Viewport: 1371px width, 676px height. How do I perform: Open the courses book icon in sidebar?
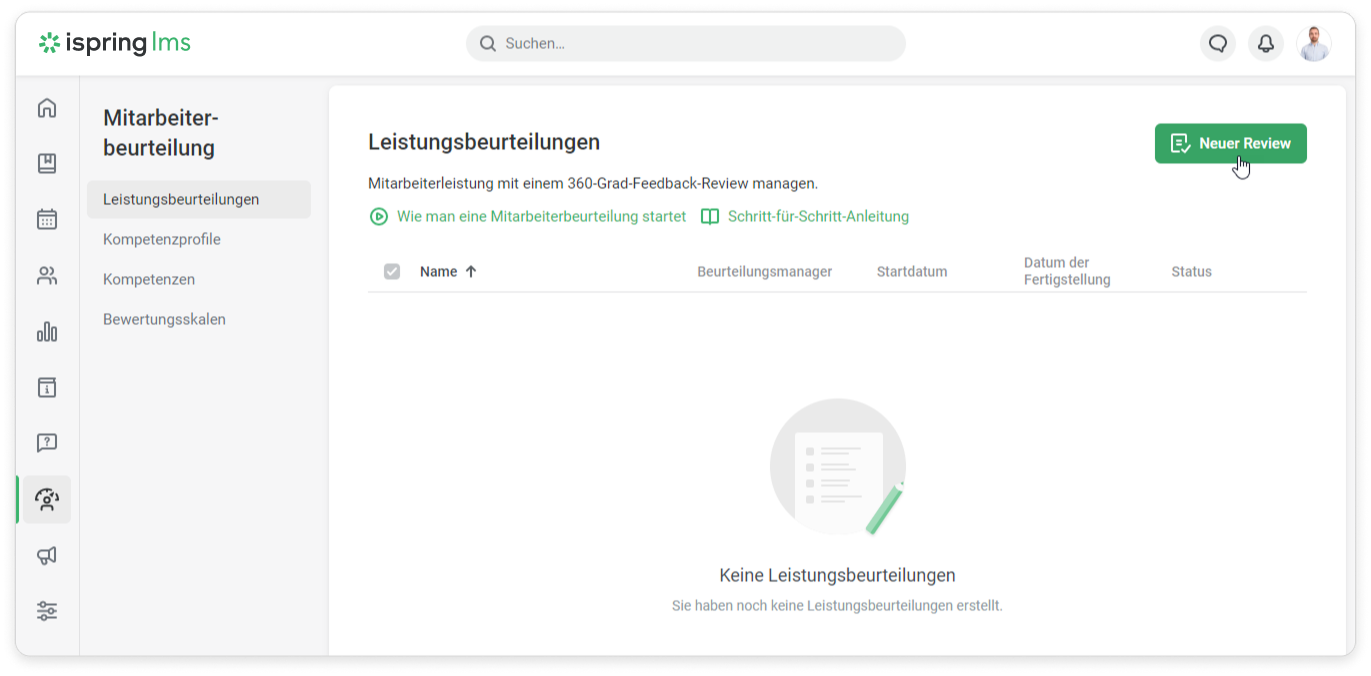(47, 163)
